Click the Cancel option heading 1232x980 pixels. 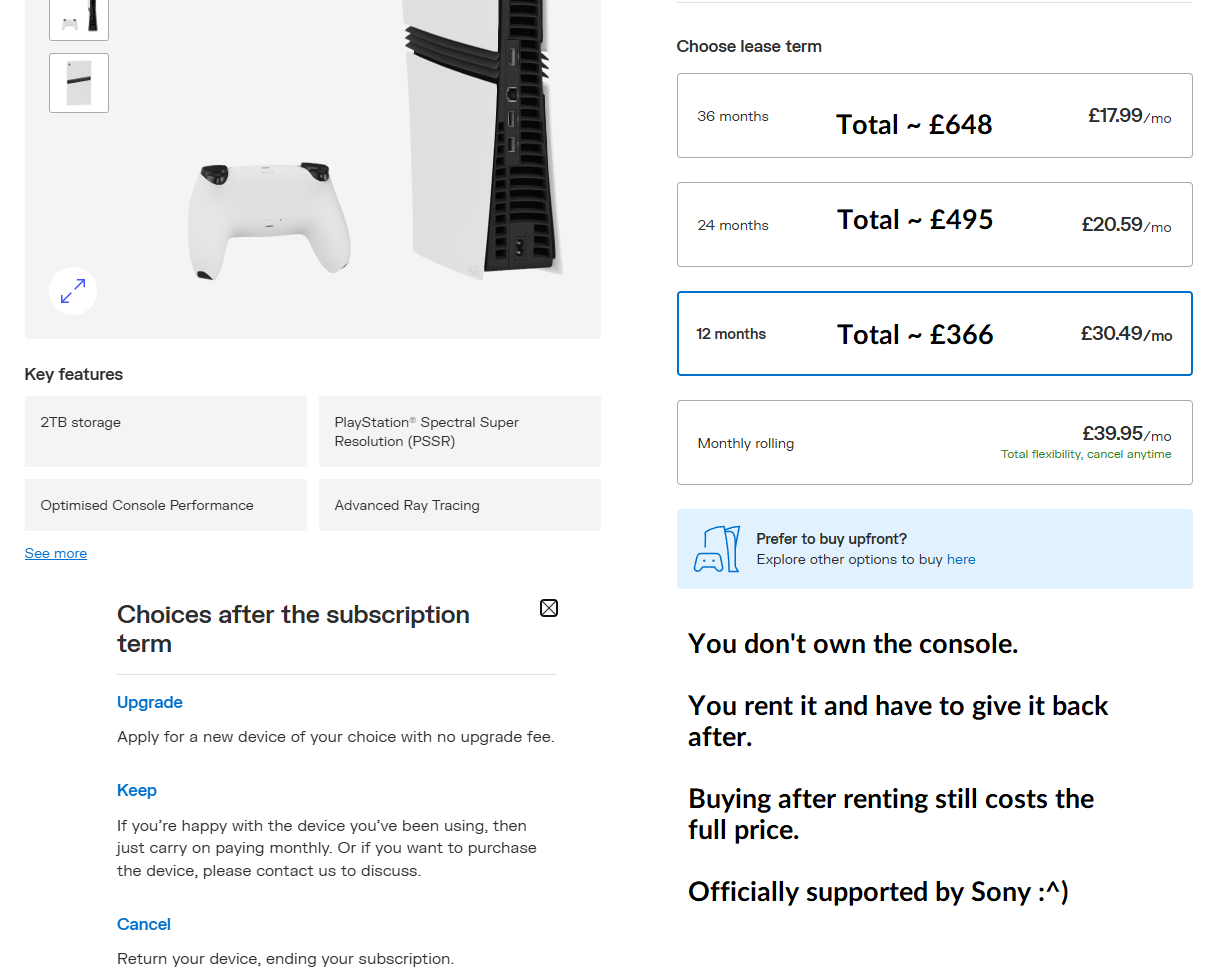[x=144, y=925]
